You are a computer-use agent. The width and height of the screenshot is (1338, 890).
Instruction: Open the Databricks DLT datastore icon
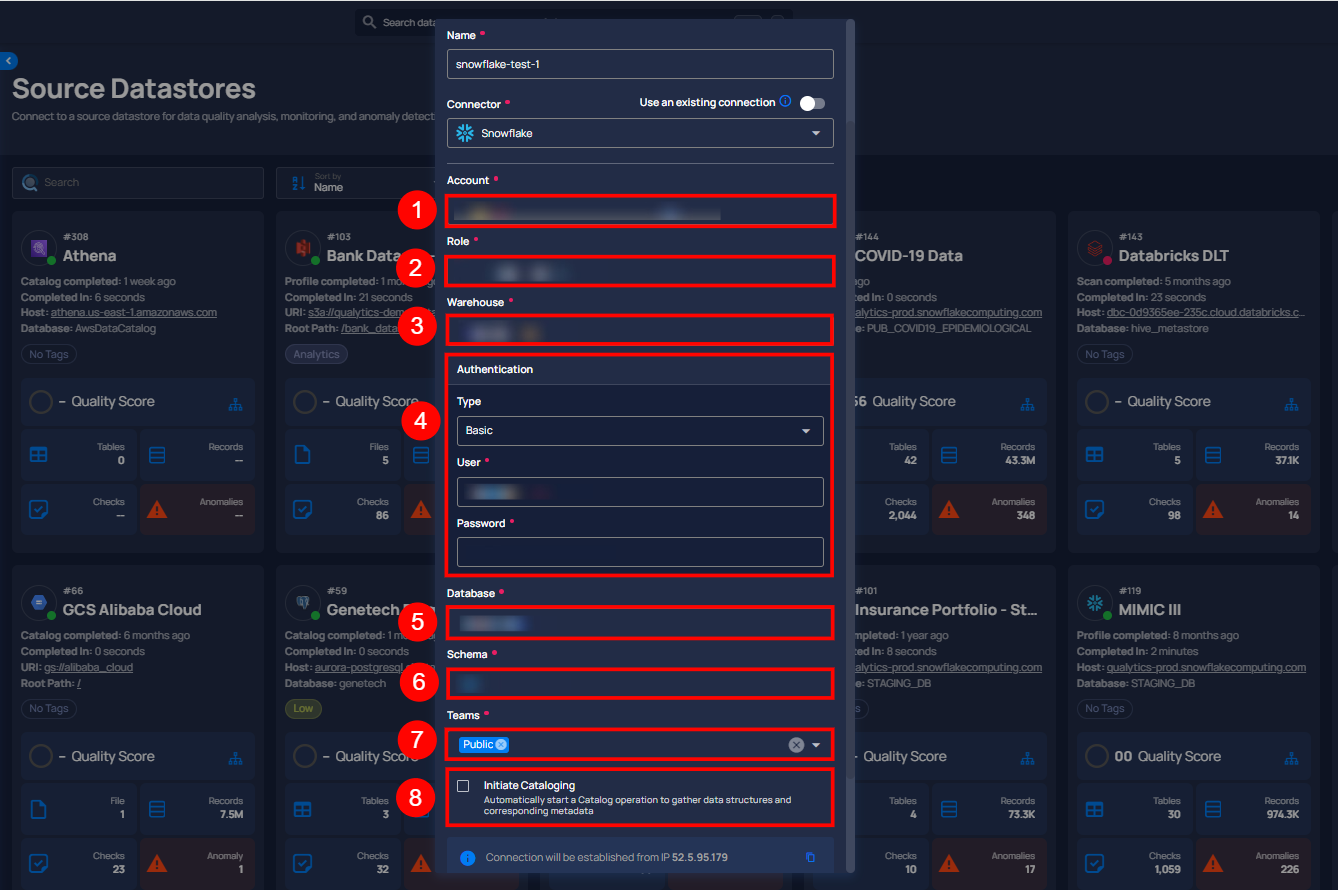click(1095, 248)
